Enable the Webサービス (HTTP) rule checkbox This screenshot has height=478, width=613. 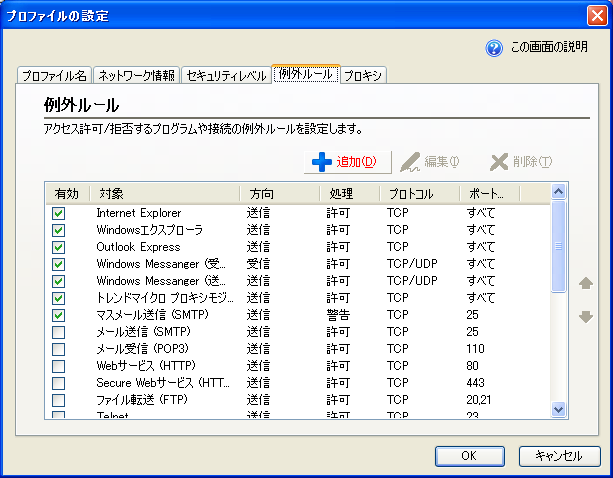[x=59, y=366]
